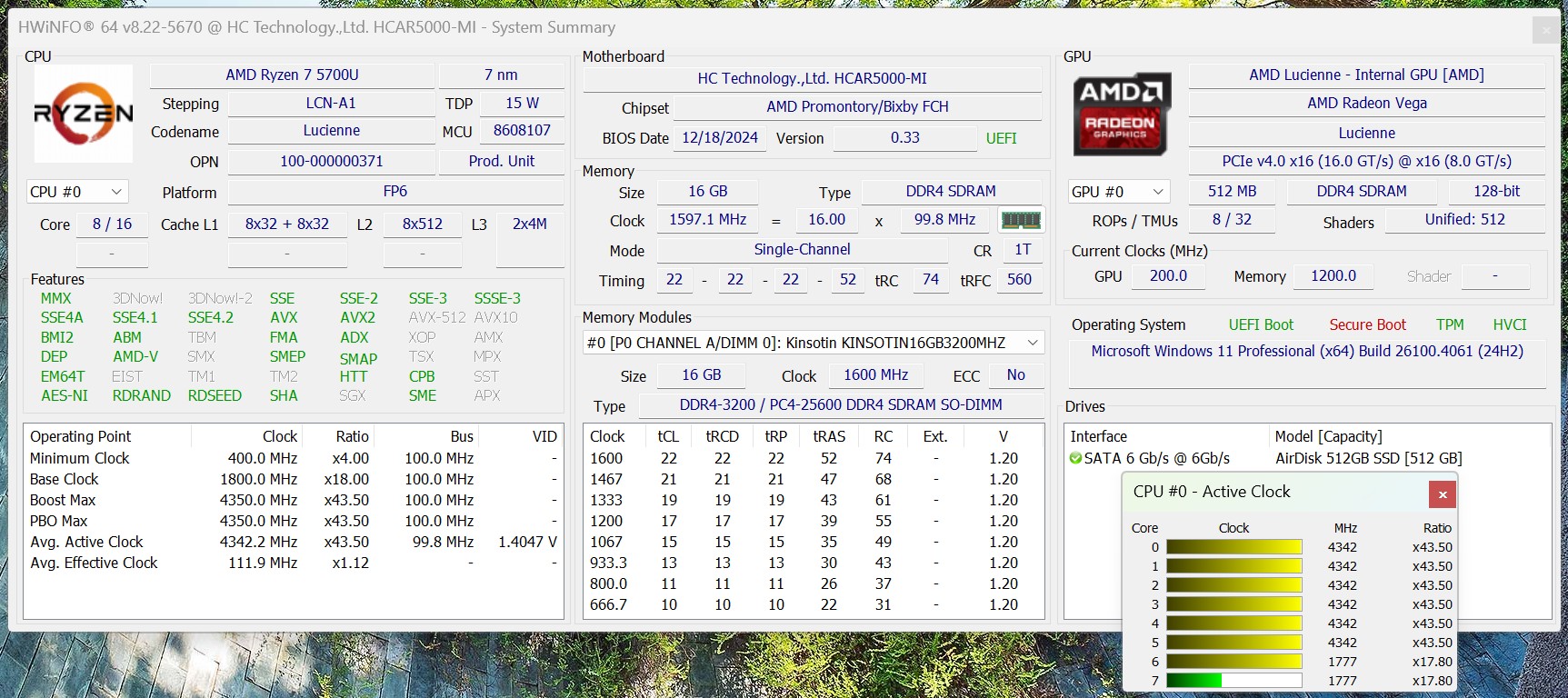Click the Windows 11 Professional OS field
Viewport: 1568px width, 698px height.
tap(1306, 351)
